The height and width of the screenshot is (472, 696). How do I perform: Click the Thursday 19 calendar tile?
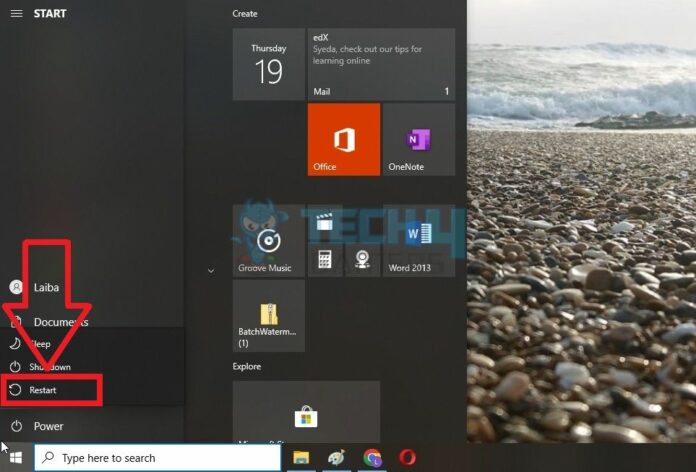pyautogui.click(x=268, y=64)
